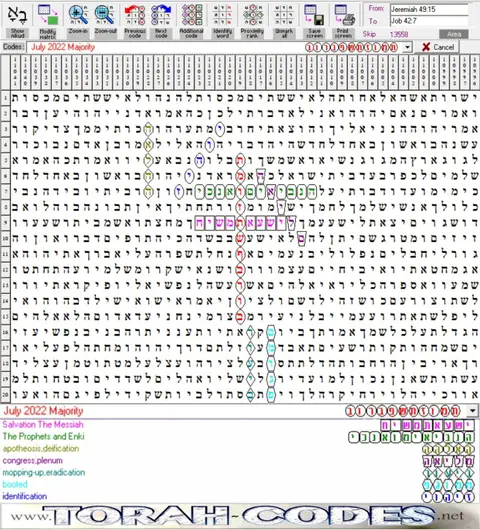
Task: Click the Show nikud icon
Action: (17, 15)
